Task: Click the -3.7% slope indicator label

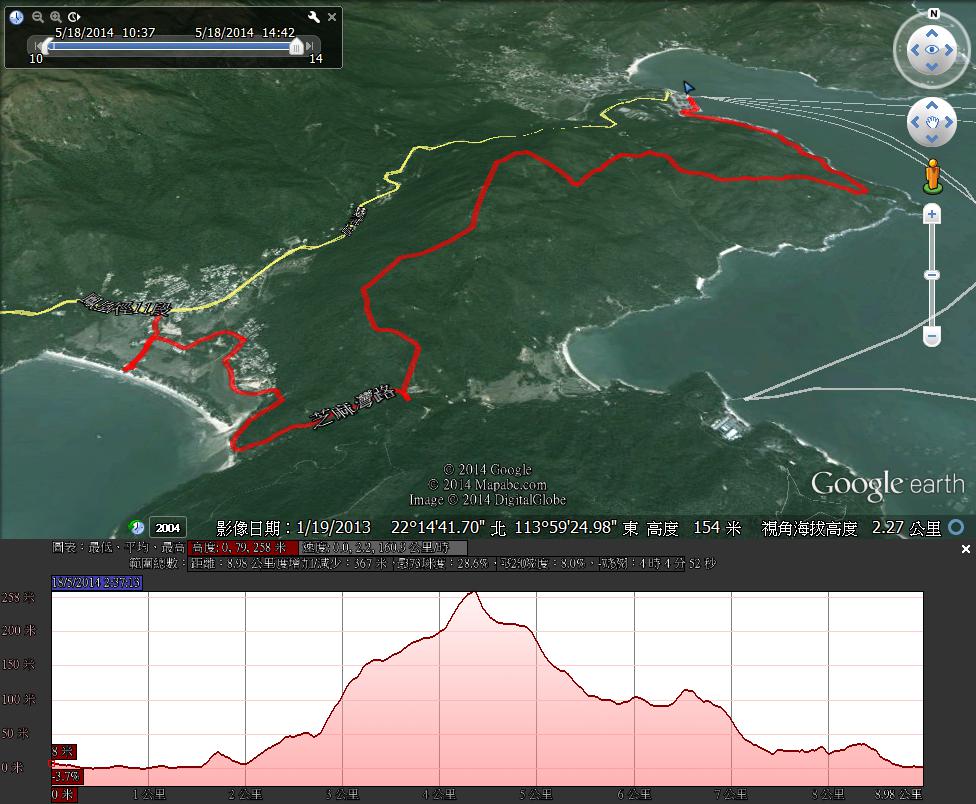Action: [67, 777]
